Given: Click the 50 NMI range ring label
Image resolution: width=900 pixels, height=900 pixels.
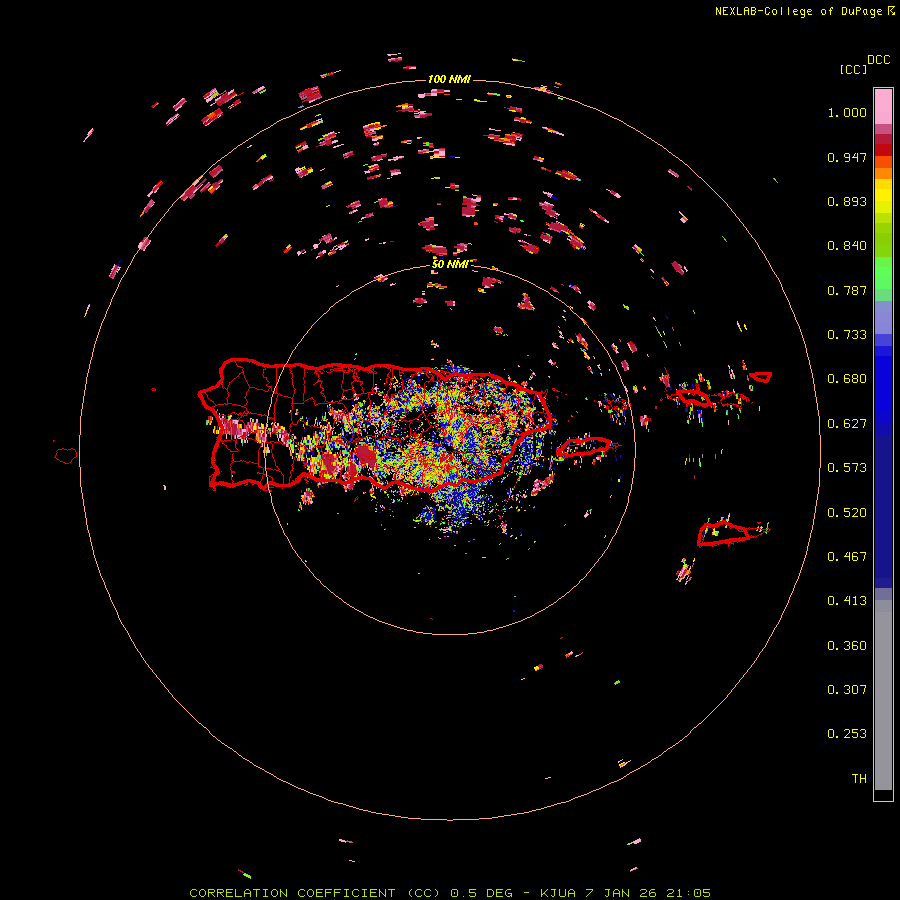Looking at the screenshot, I should pos(449,264).
